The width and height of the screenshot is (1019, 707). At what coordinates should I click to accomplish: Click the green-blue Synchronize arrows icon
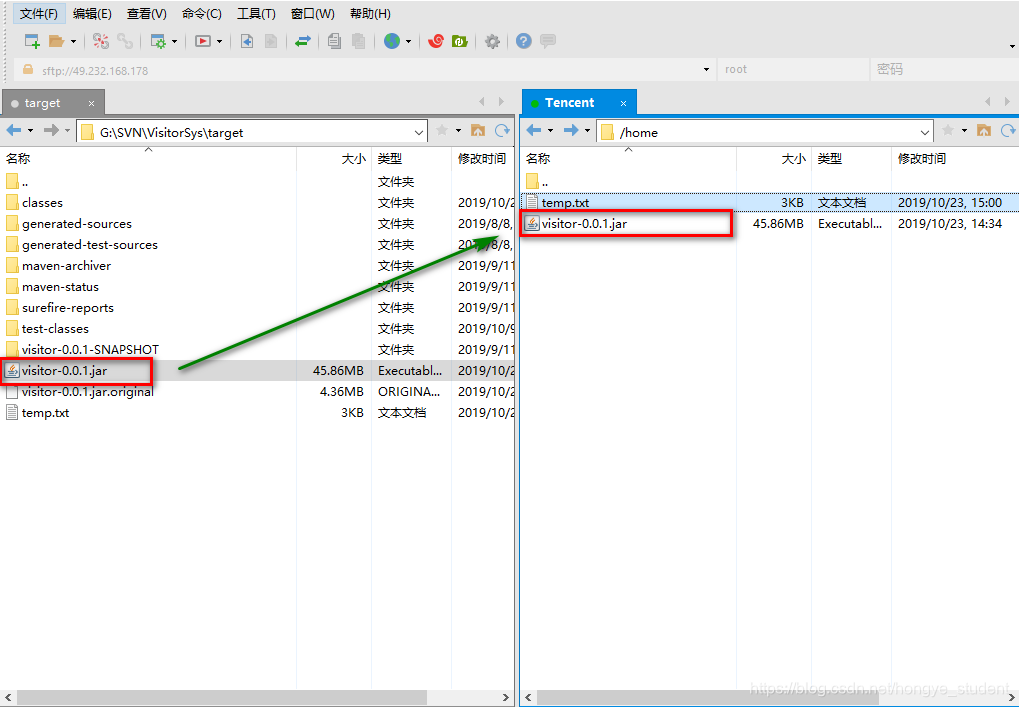point(303,42)
